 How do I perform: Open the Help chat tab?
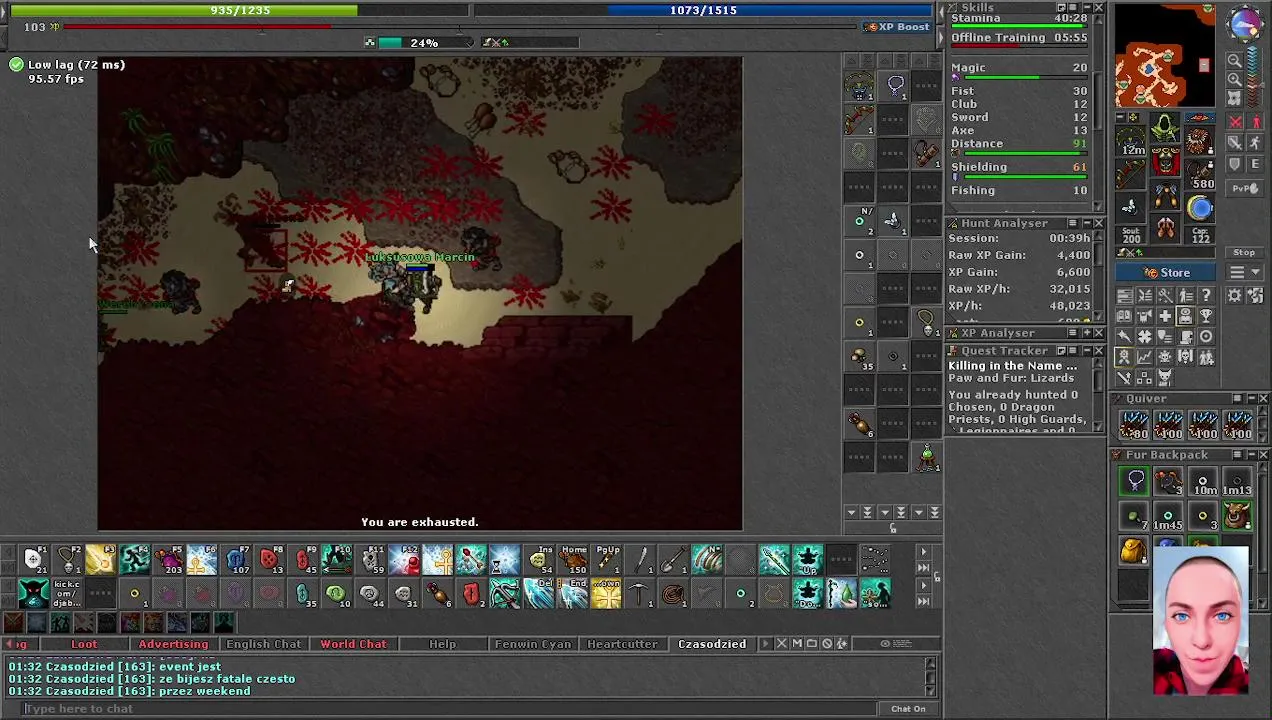[x=442, y=644]
